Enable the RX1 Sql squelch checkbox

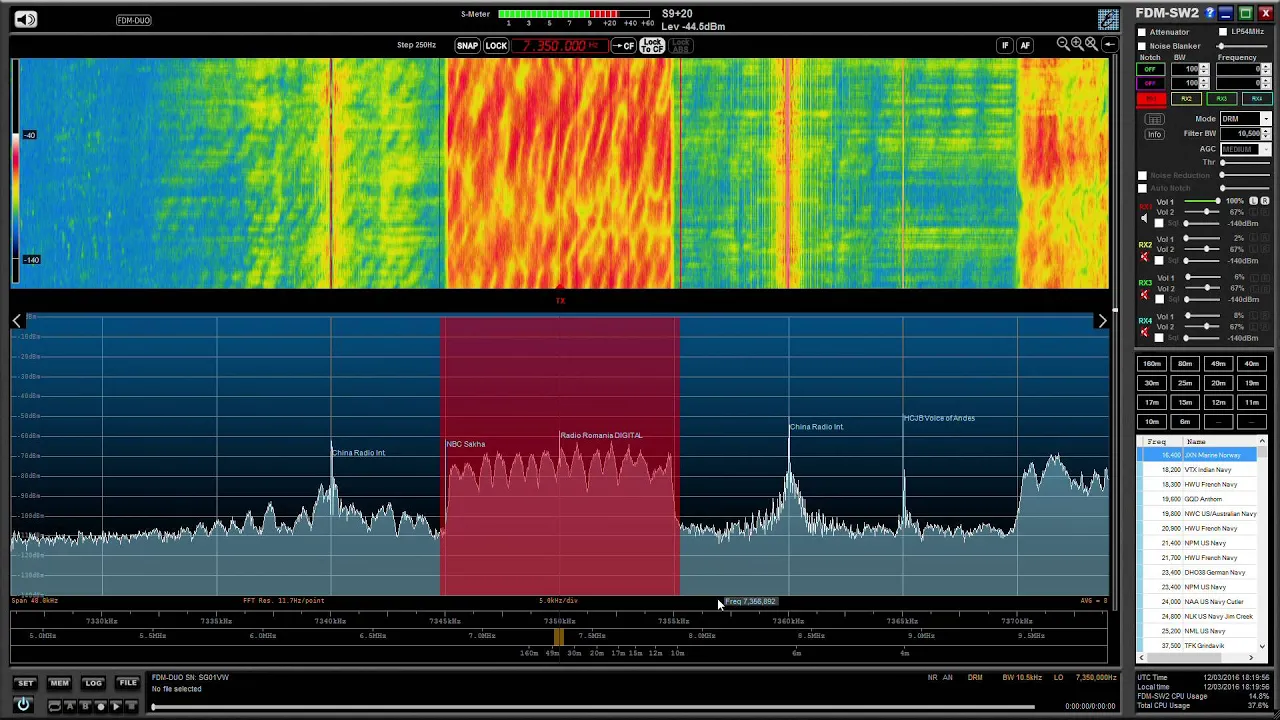point(1159,223)
